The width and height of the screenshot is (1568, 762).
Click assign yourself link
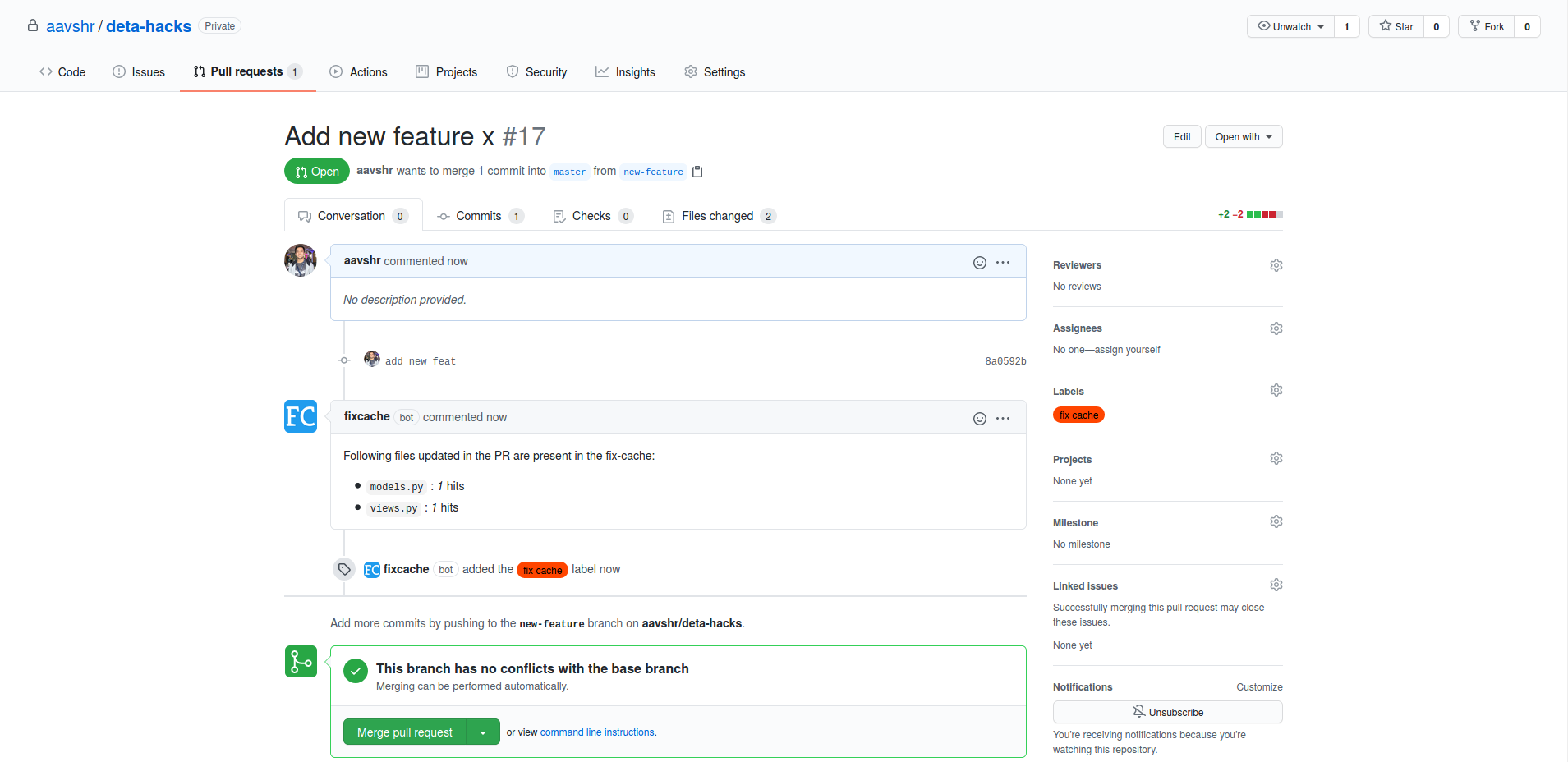[x=1128, y=350]
